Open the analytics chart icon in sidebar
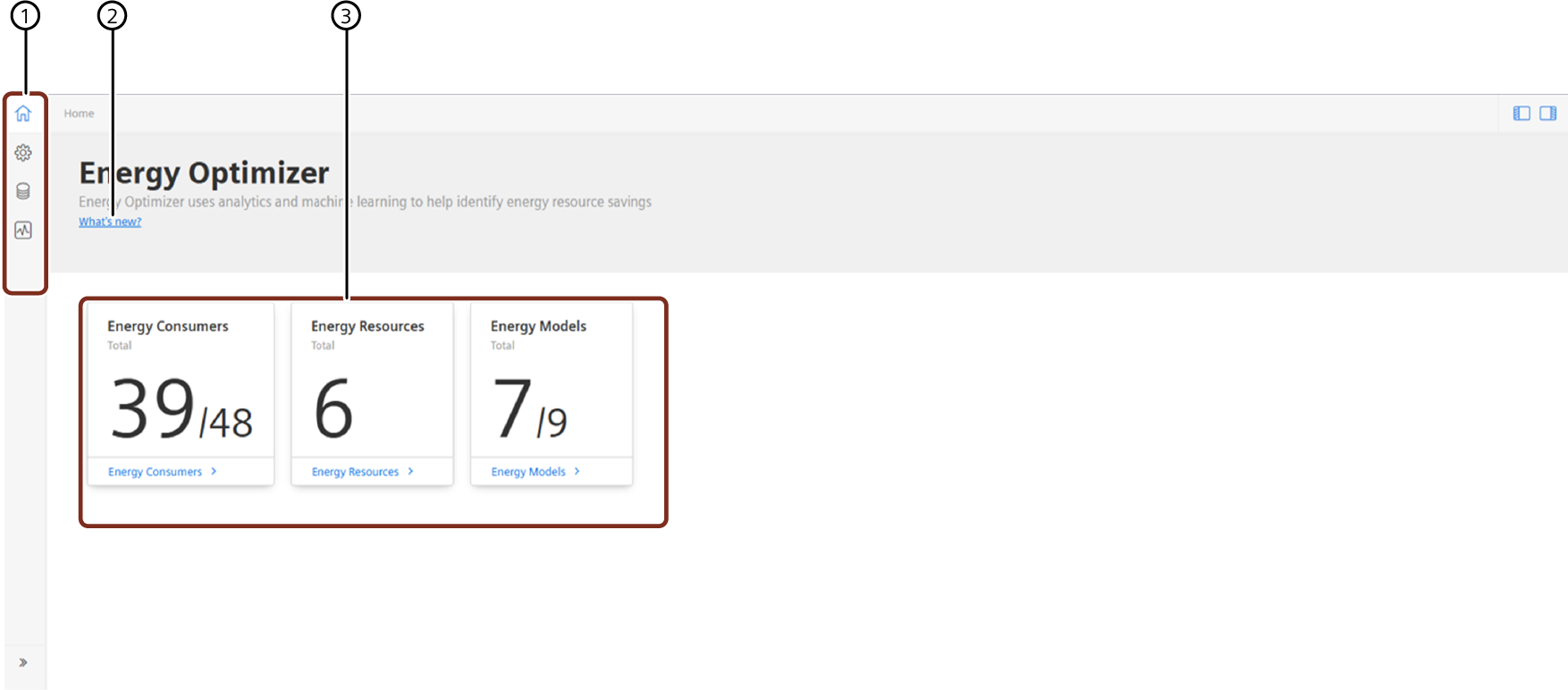Image resolution: width=1568 pixels, height=690 pixels. coord(23,231)
